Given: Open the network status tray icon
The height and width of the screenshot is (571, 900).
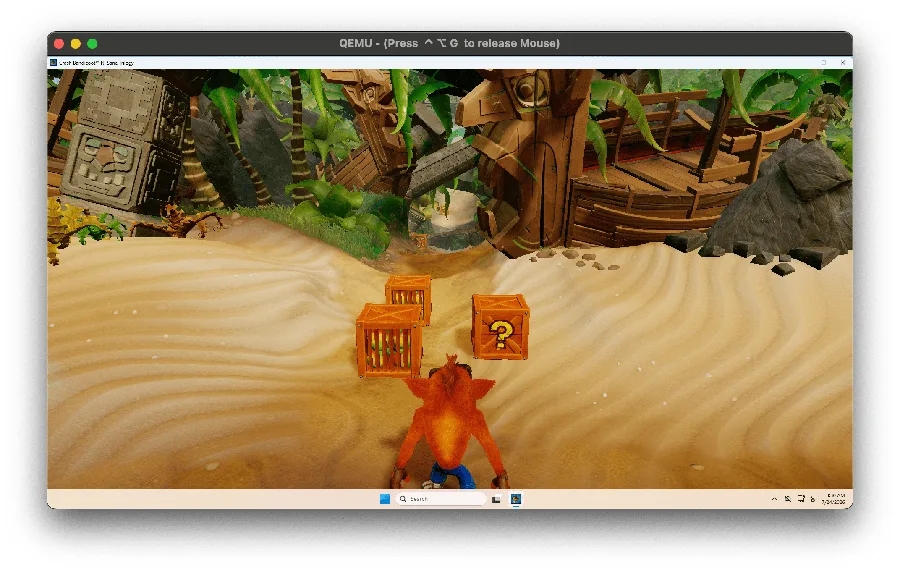Looking at the screenshot, I should 801,499.
